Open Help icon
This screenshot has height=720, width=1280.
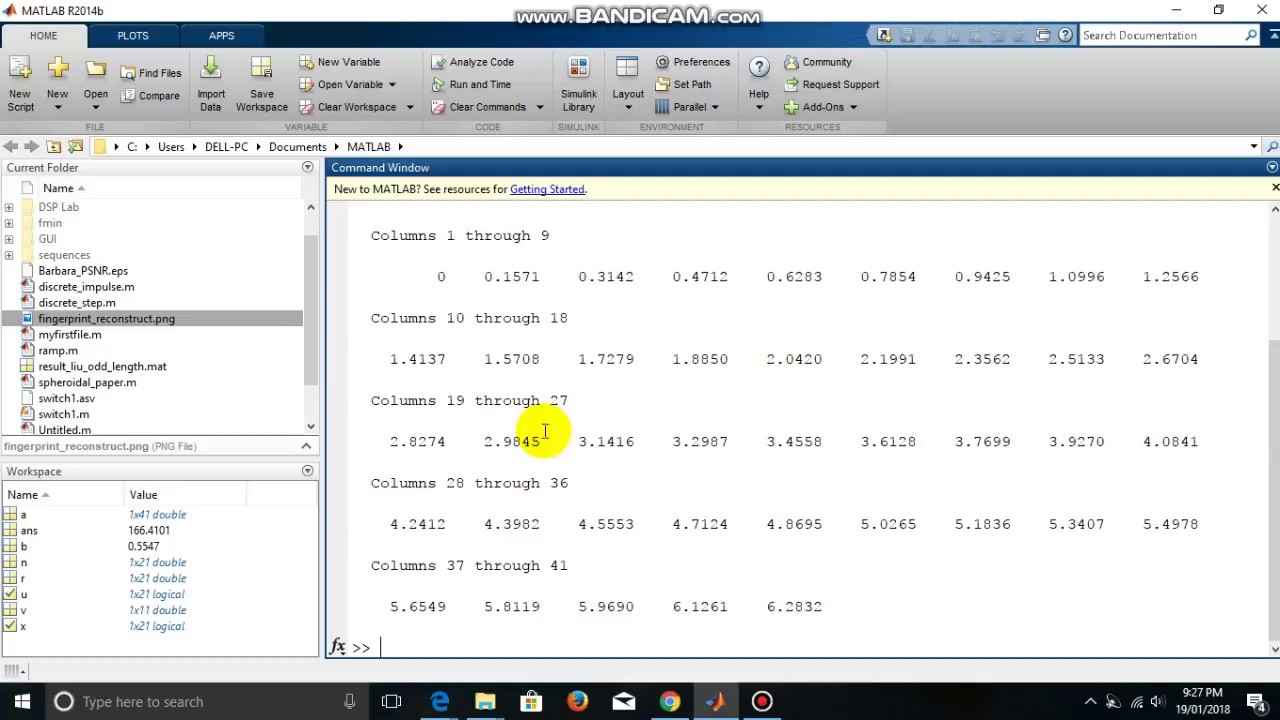(x=759, y=68)
